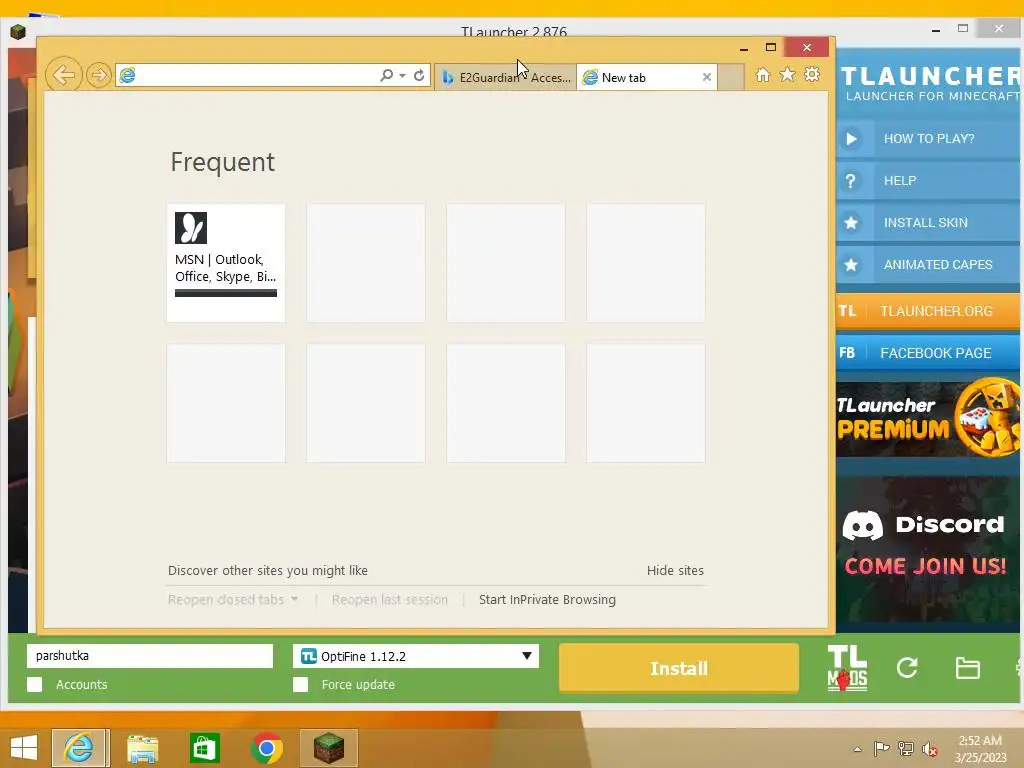1024x768 pixels.
Task: Open Animated Capes in TLauncher
Action: pos(928,264)
